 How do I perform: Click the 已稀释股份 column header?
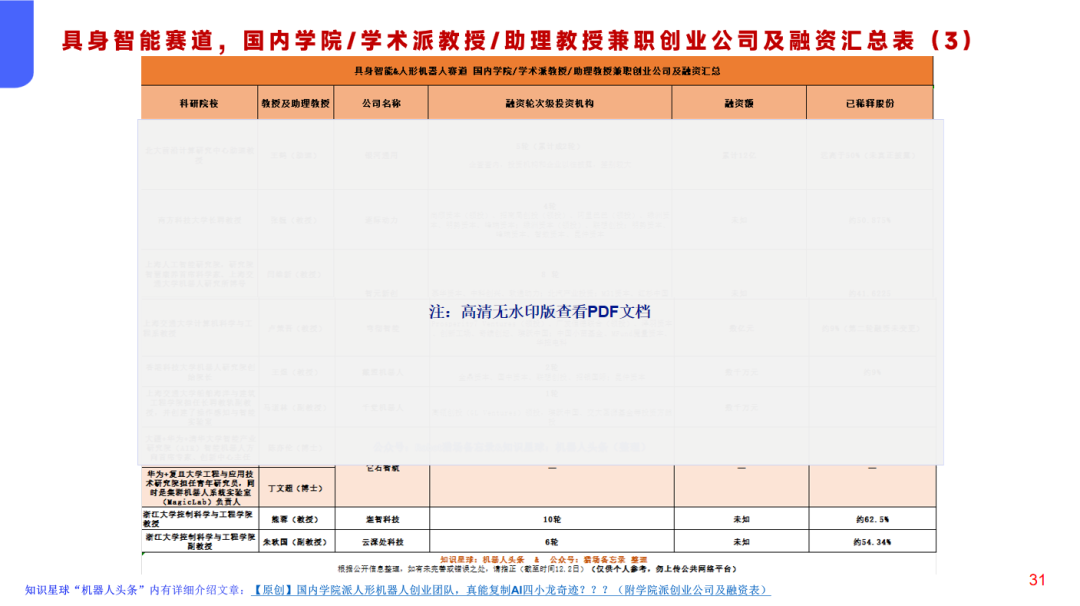[x=870, y=103]
